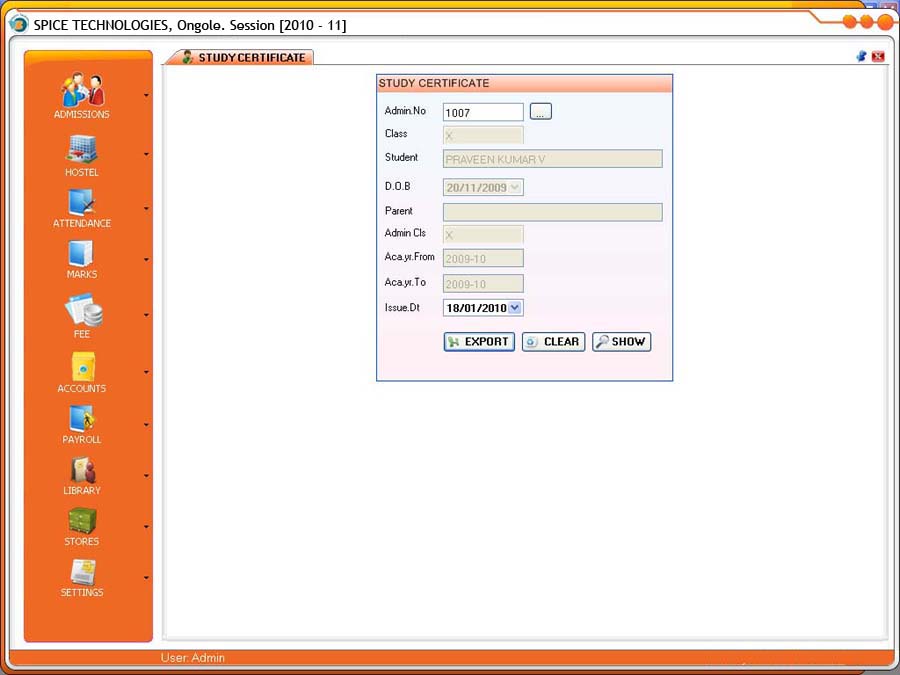
Task: Open the Admissions module icon
Action: tap(82, 91)
